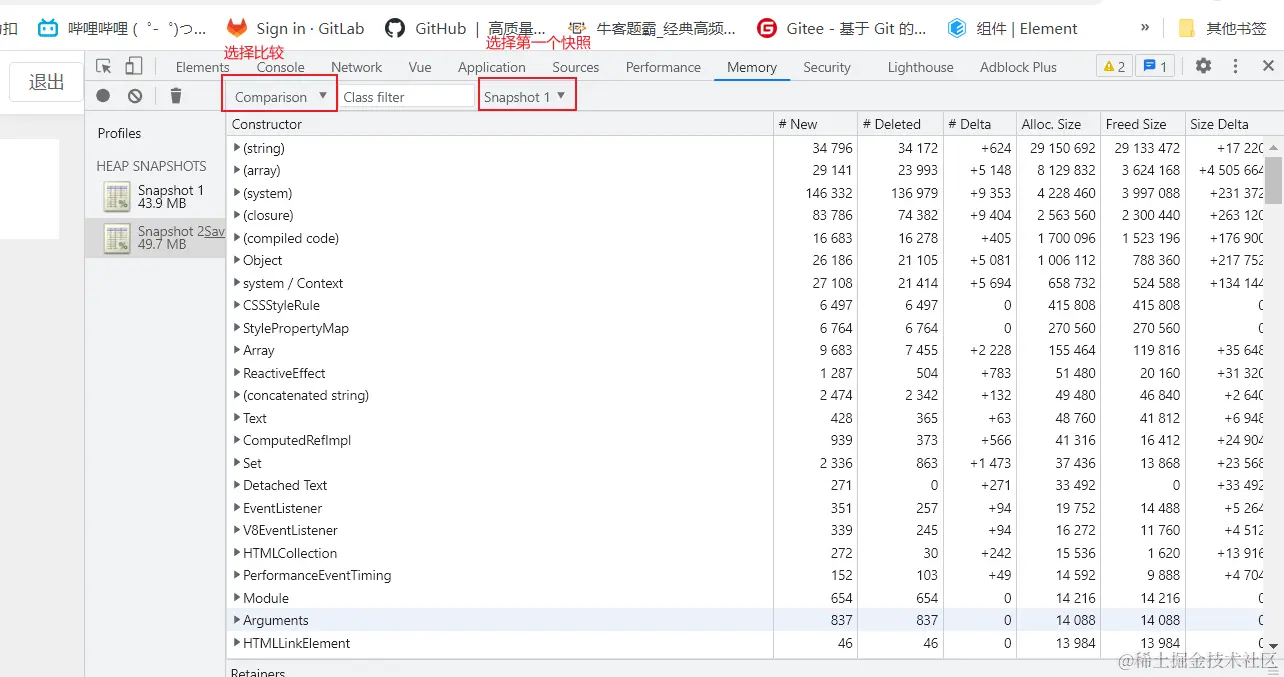Select the system / Context row

click(x=746, y=283)
